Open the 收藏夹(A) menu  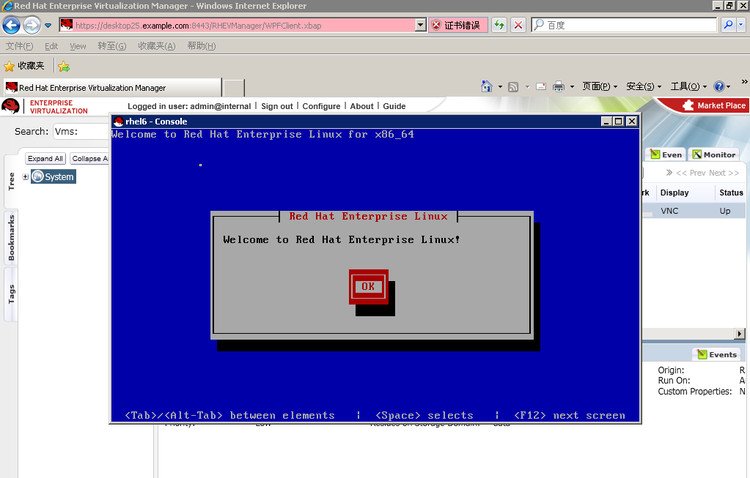156,46
